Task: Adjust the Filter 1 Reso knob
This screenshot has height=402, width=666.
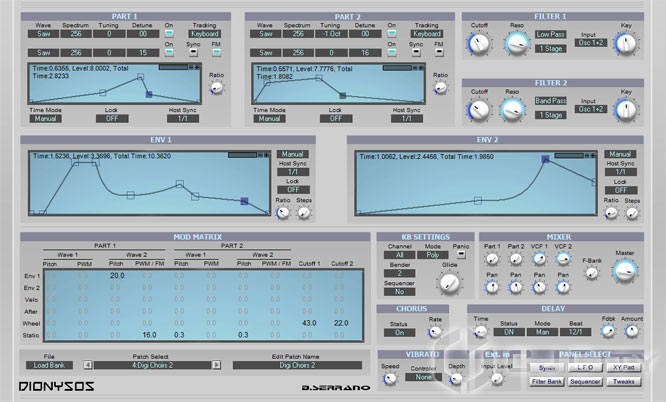Action: [517, 43]
